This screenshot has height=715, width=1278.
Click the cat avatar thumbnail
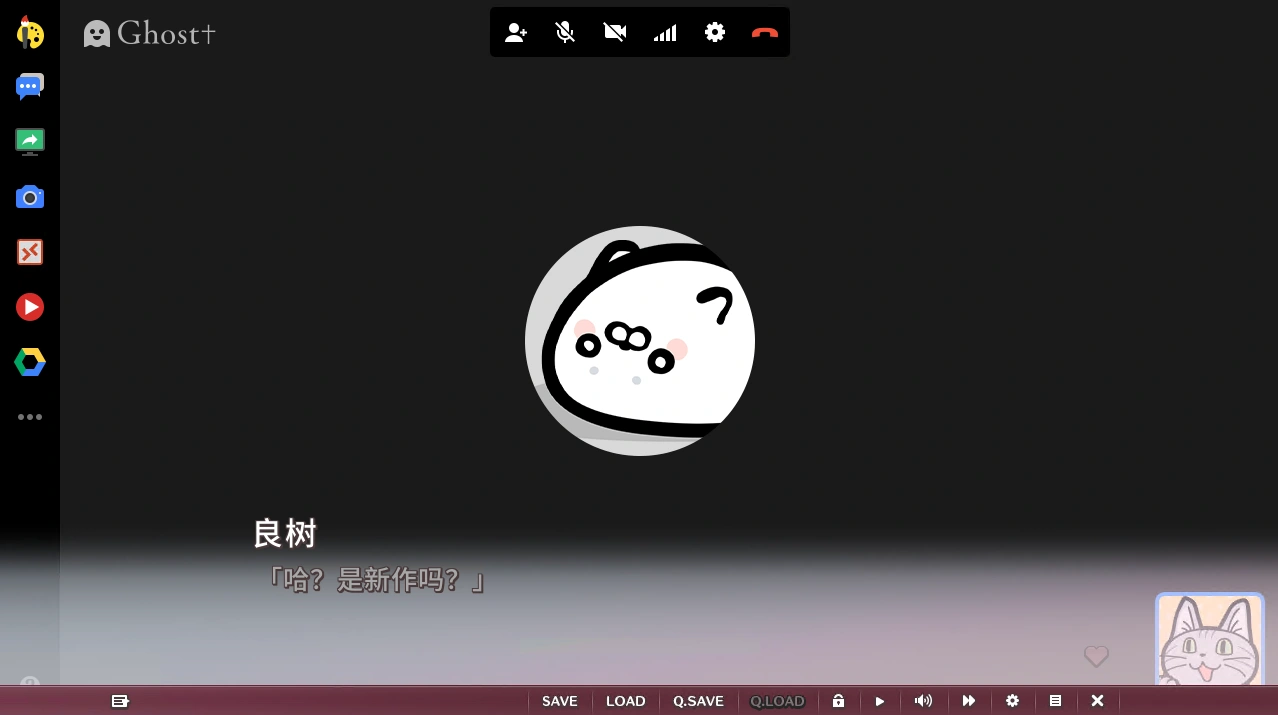point(1209,640)
